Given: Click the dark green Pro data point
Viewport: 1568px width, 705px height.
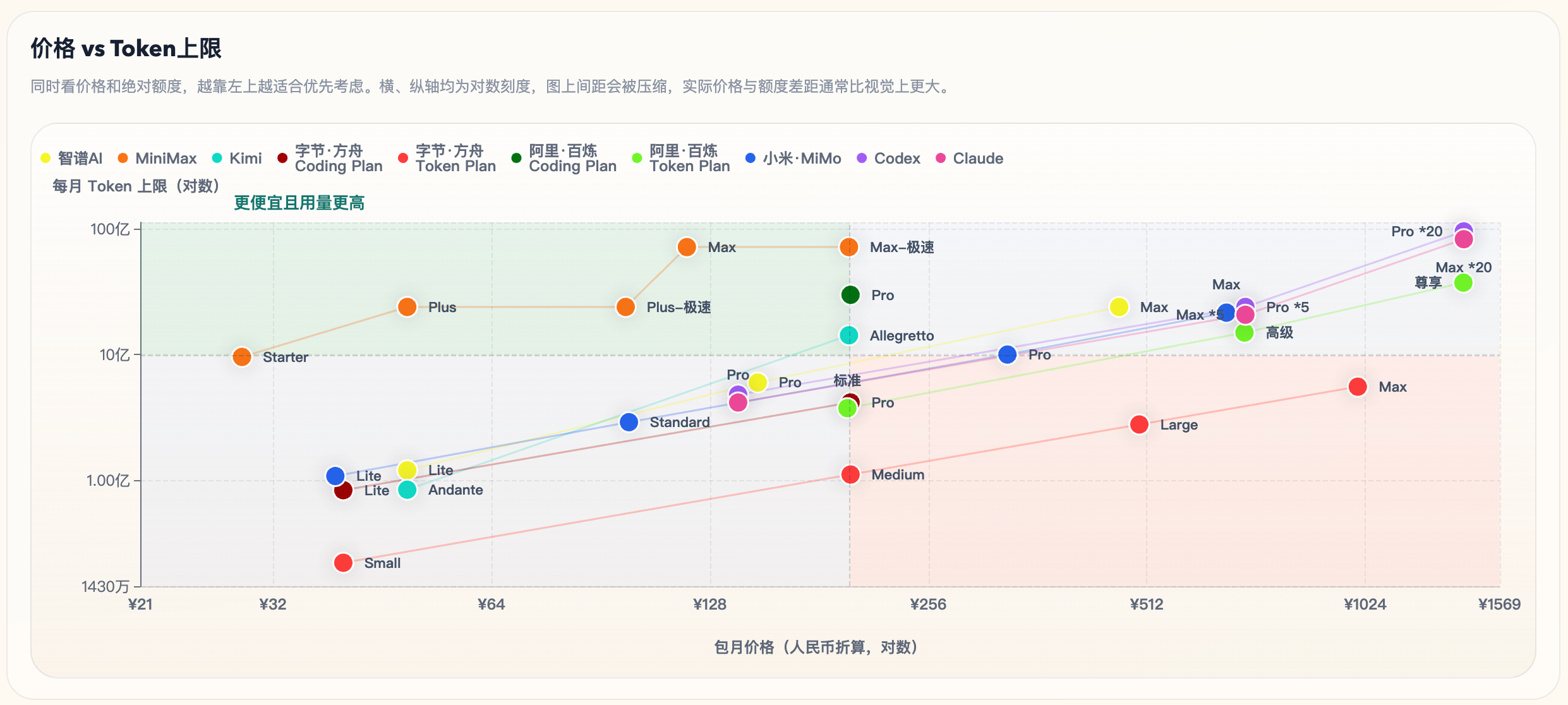Looking at the screenshot, I should 850,295.
